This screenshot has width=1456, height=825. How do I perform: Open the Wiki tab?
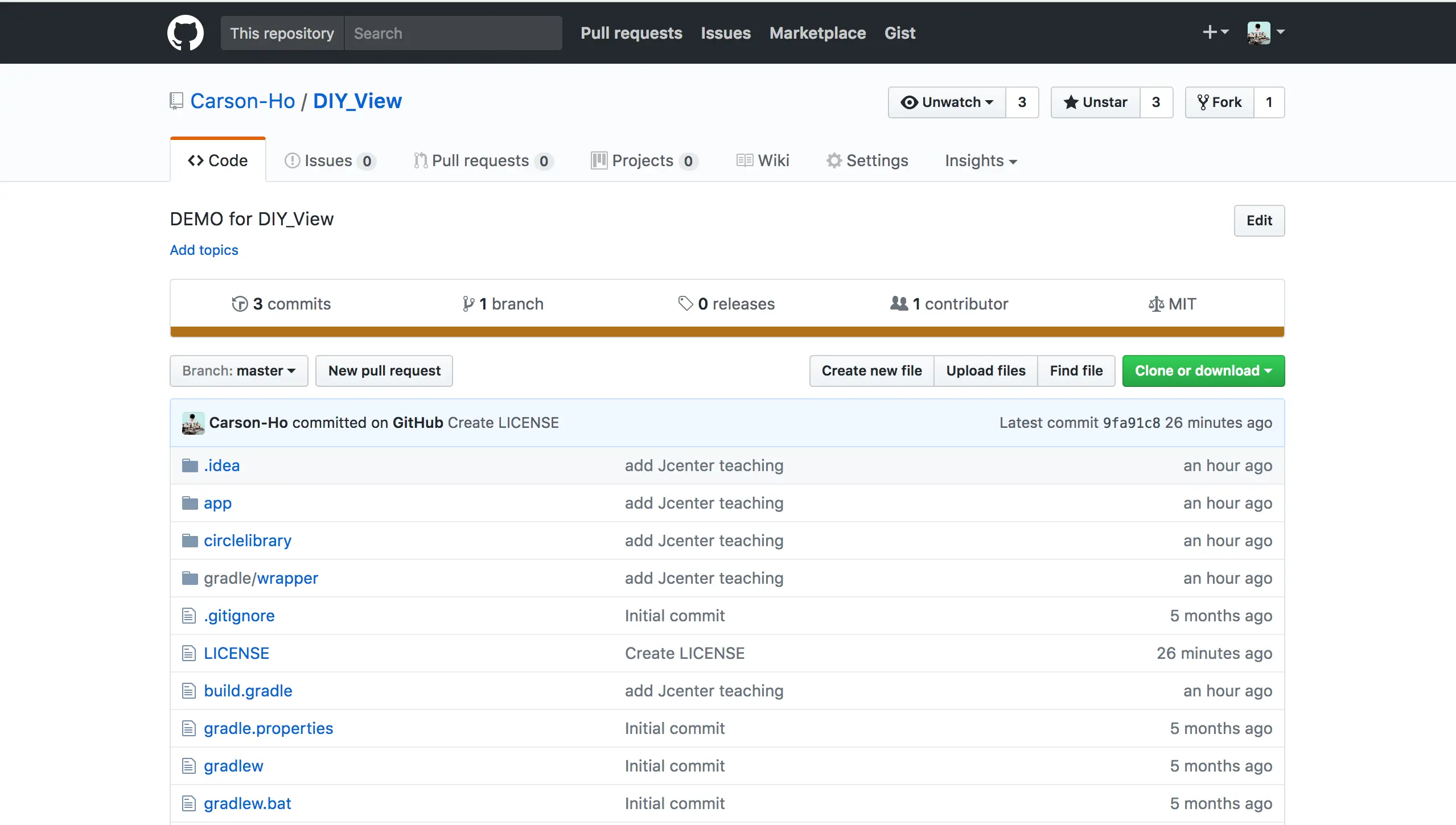point(763,161)
